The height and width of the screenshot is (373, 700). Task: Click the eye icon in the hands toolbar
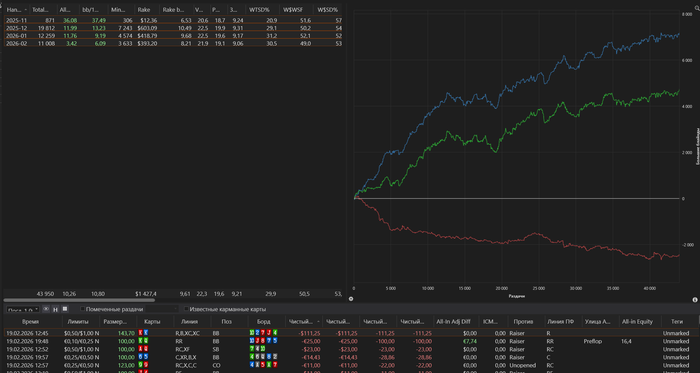coord(46,309)
